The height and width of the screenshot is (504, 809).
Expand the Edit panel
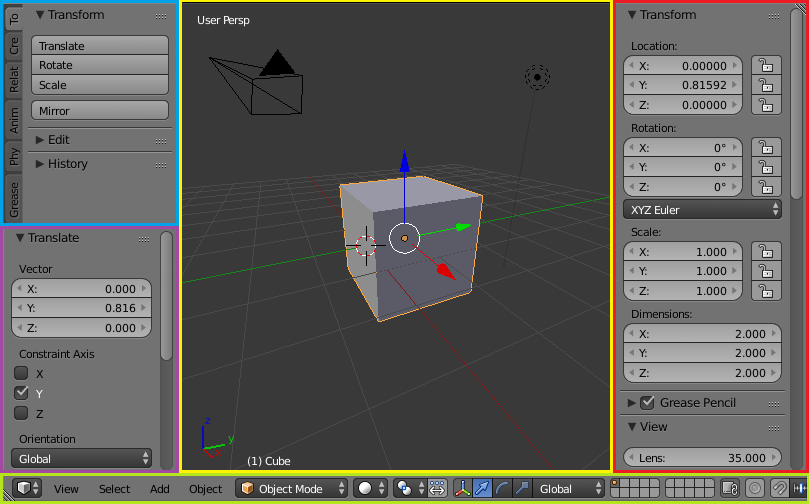[40, 140]
